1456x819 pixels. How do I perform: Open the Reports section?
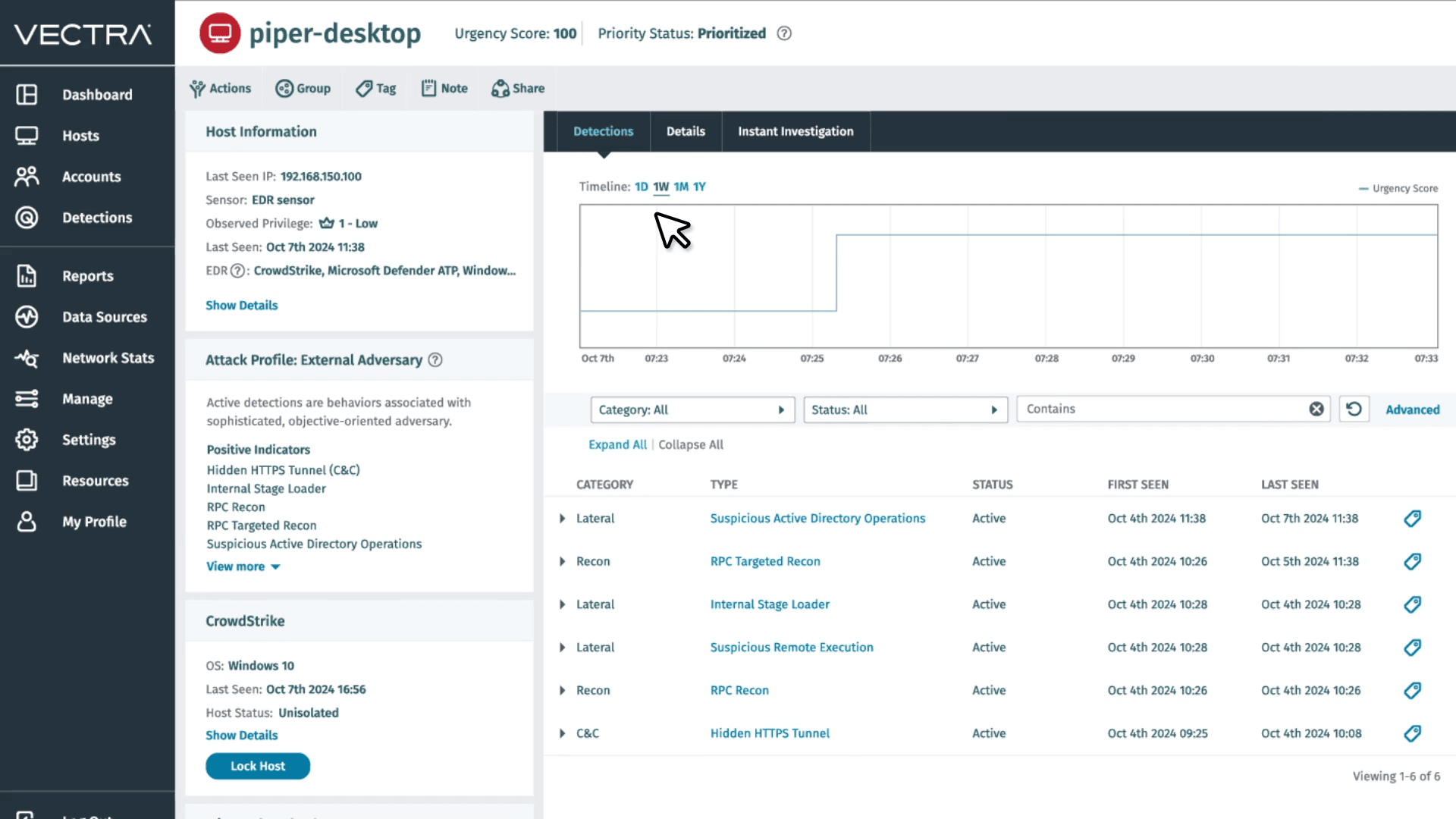pos(88,276)
